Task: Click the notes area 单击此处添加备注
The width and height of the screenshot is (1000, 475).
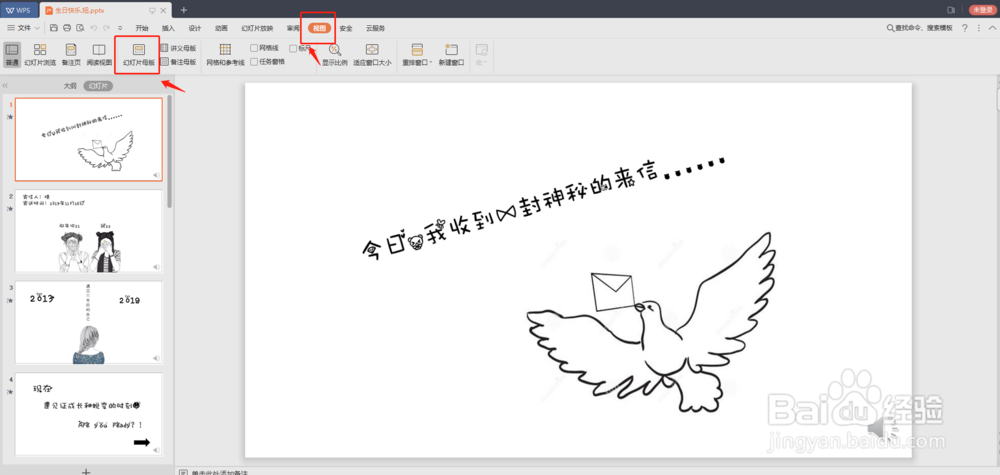Action: point(219,472)
